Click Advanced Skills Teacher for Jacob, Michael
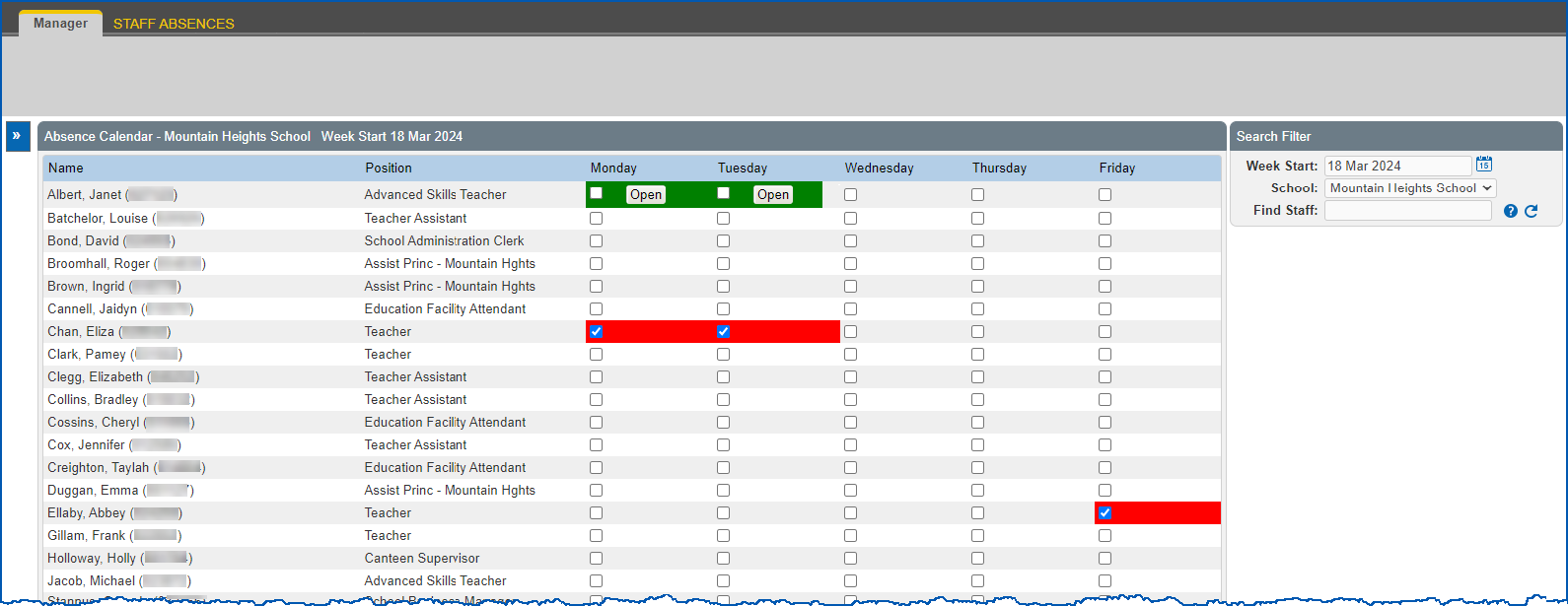Viewport: 1568px width, 606px height. click(436, 581)
